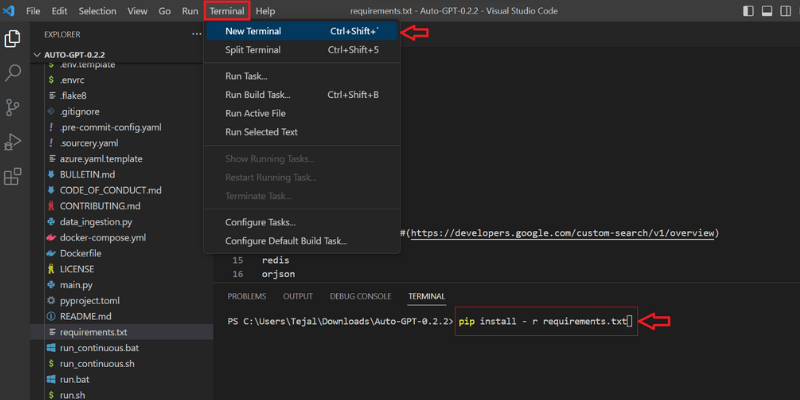Open the Go menu
Viewport: 800px width, 400px height.
point(164,11)
